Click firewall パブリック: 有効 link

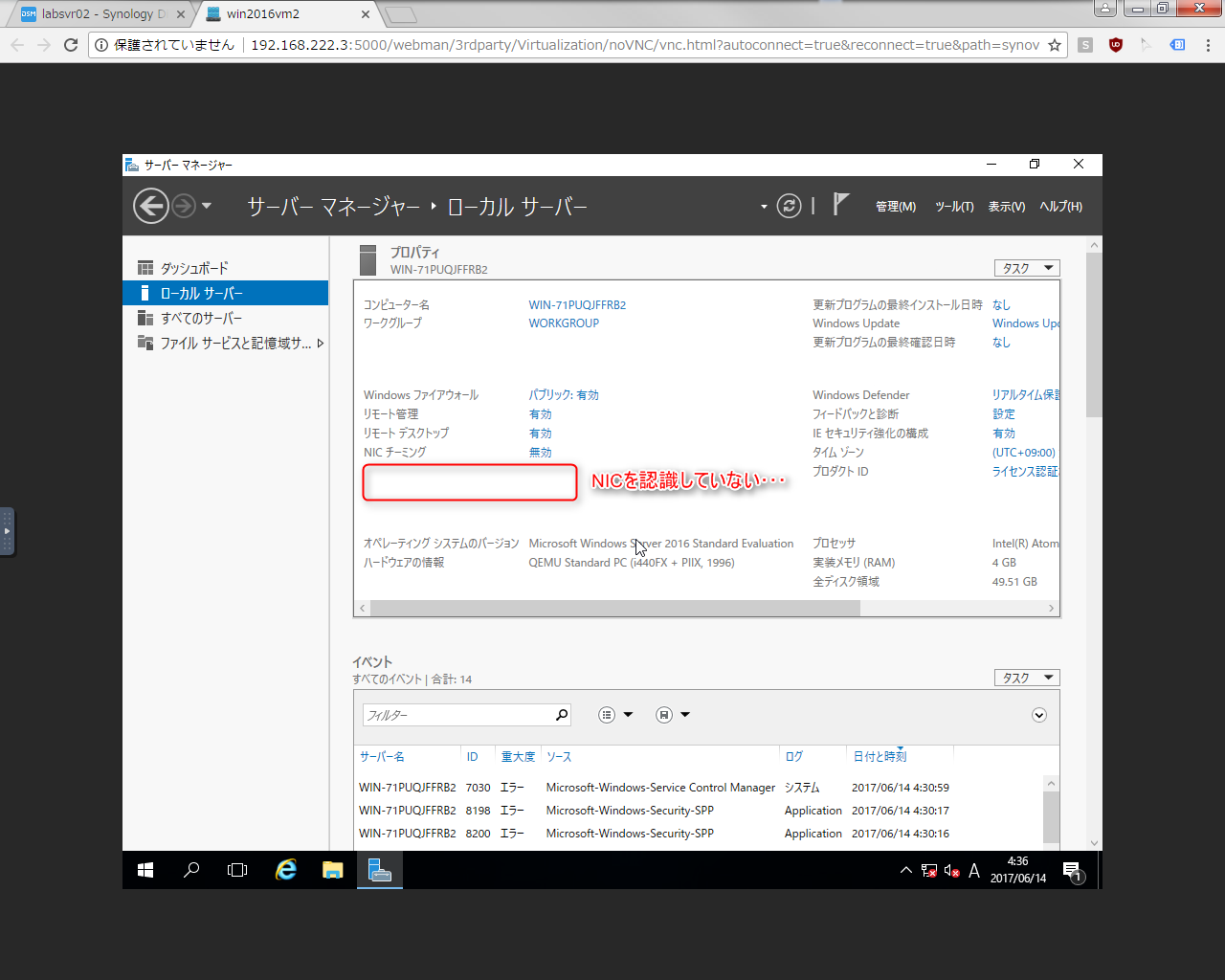point(564,394)
